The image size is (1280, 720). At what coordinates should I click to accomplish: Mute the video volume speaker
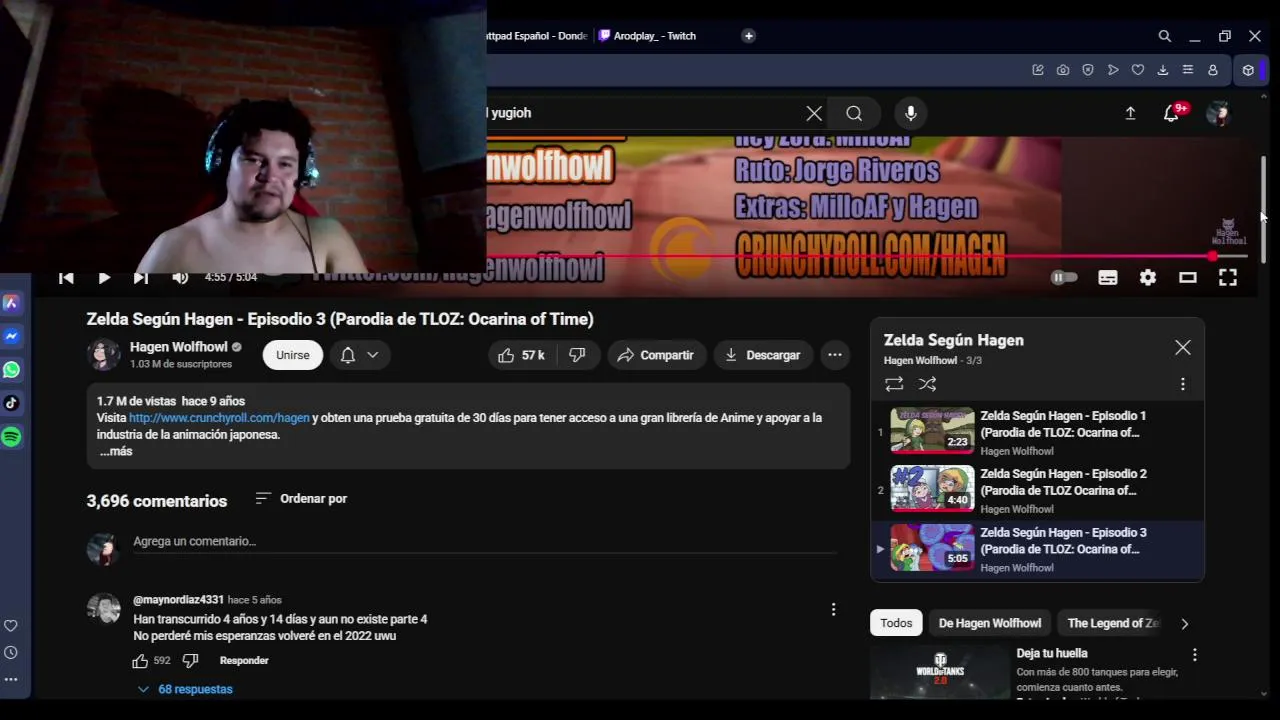180,278
